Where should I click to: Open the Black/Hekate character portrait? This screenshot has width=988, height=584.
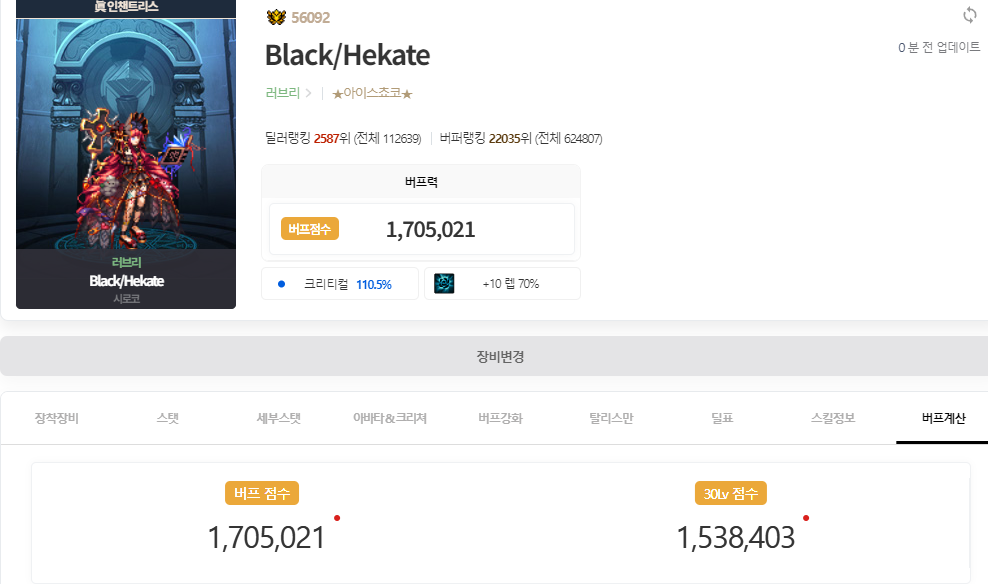[x=125, y=150]
